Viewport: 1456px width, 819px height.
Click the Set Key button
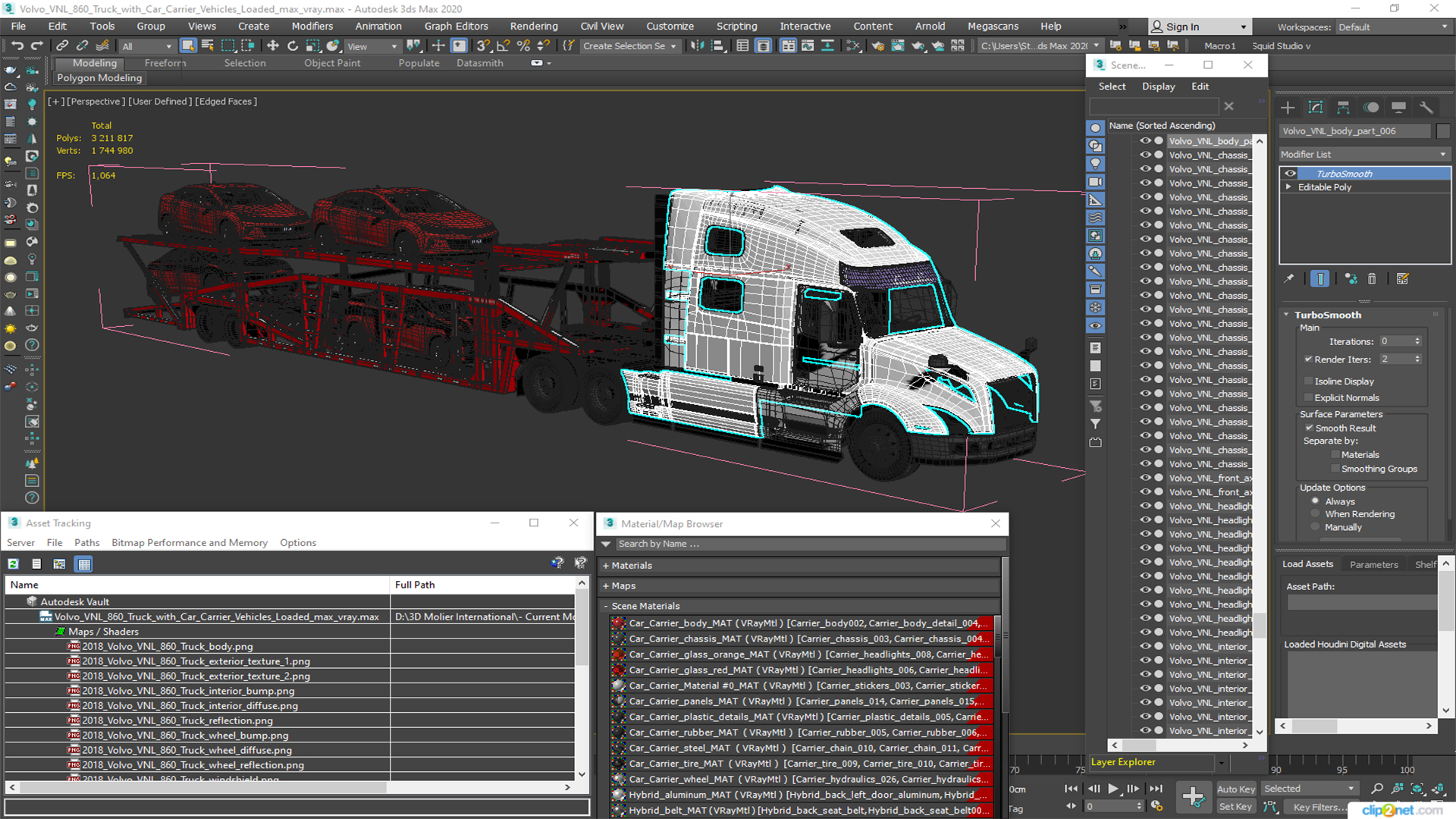pyautogui.click(x=1235, y=807)
